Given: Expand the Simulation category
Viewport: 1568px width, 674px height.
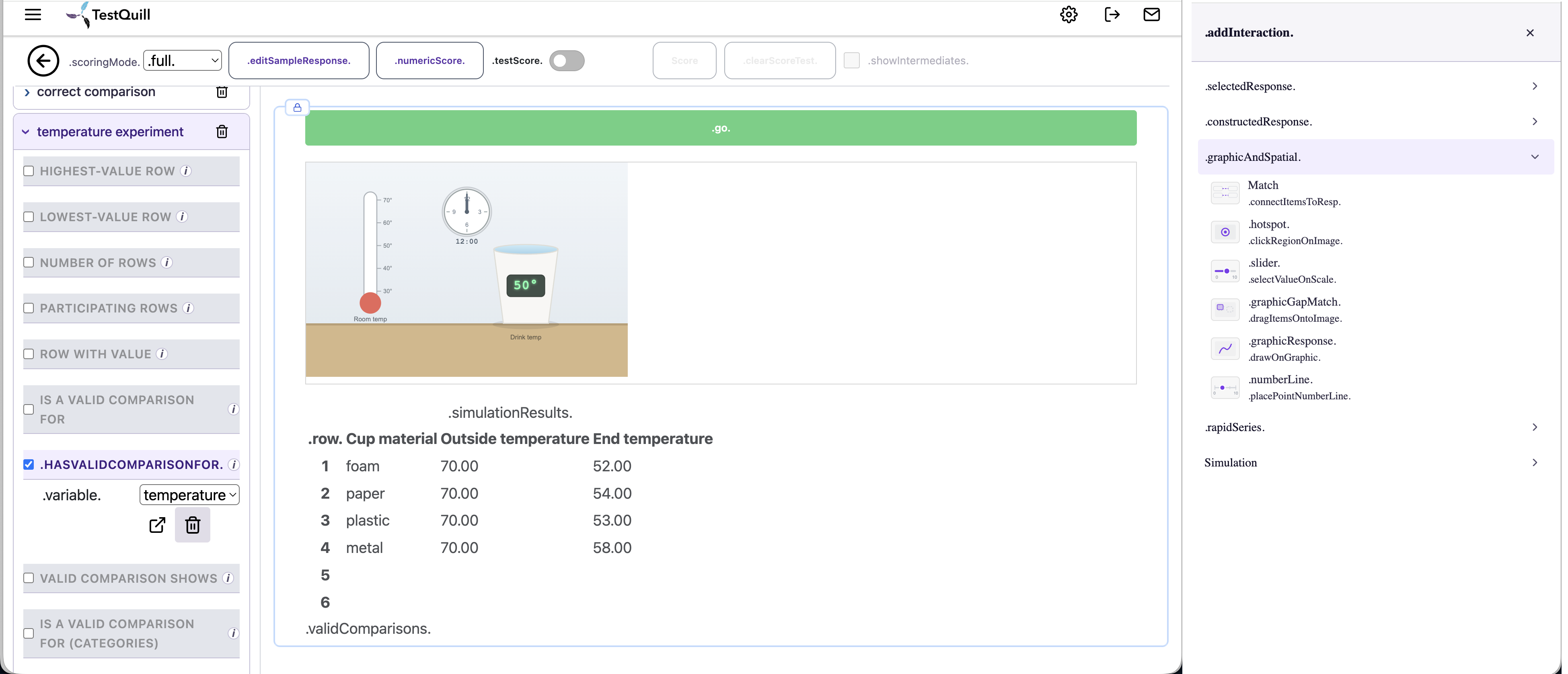Looking at the screenshot, I should pos(1376,463).
